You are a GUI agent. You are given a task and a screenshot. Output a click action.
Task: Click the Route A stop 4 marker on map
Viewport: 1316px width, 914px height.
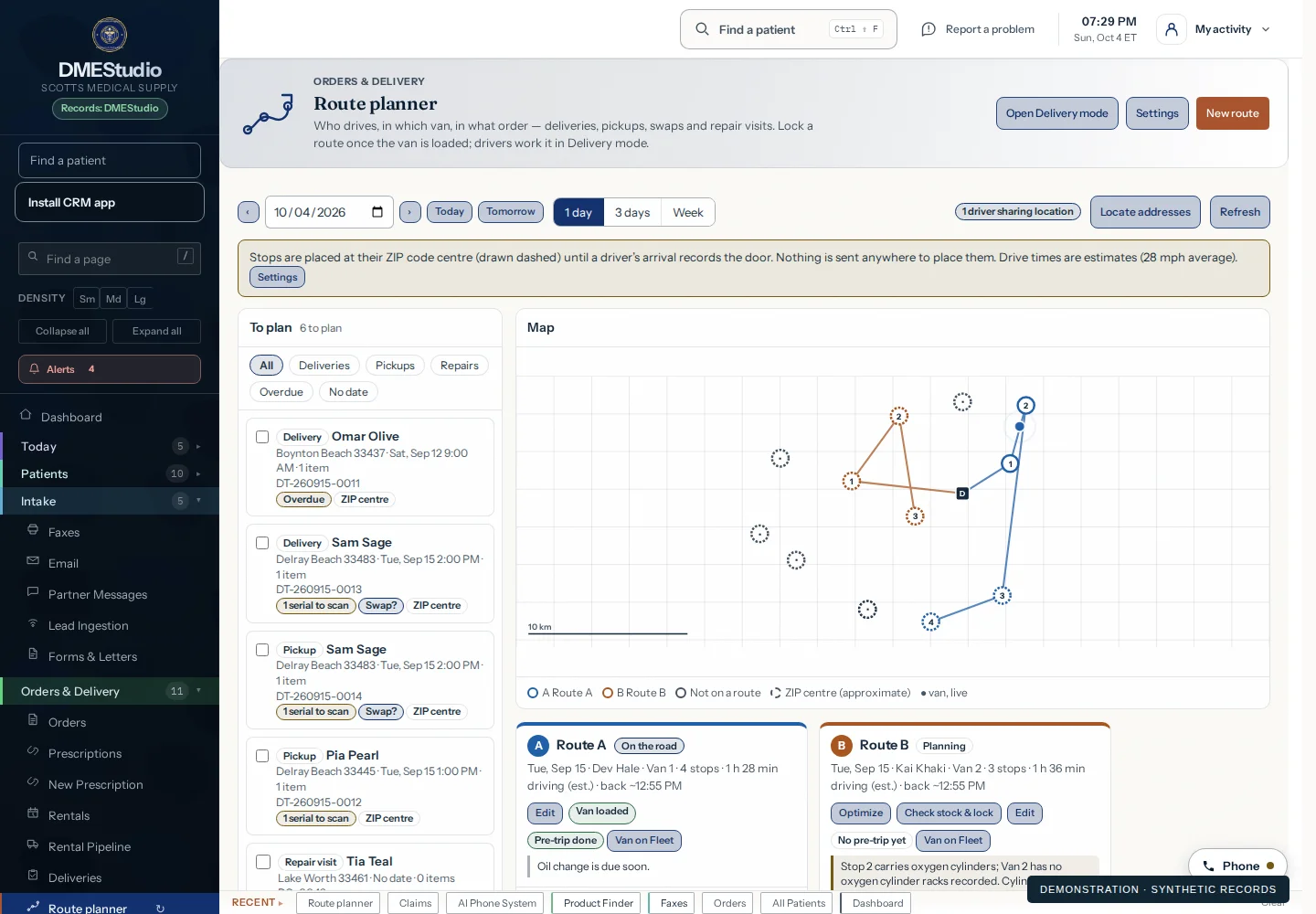coord(930,622)
